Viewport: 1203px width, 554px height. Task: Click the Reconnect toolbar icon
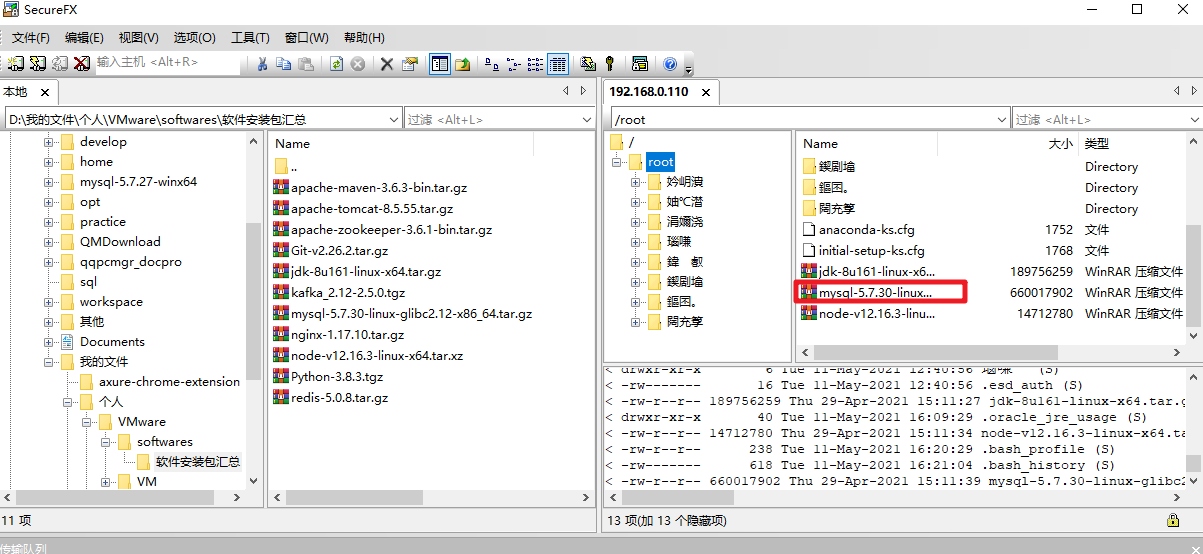59,64
